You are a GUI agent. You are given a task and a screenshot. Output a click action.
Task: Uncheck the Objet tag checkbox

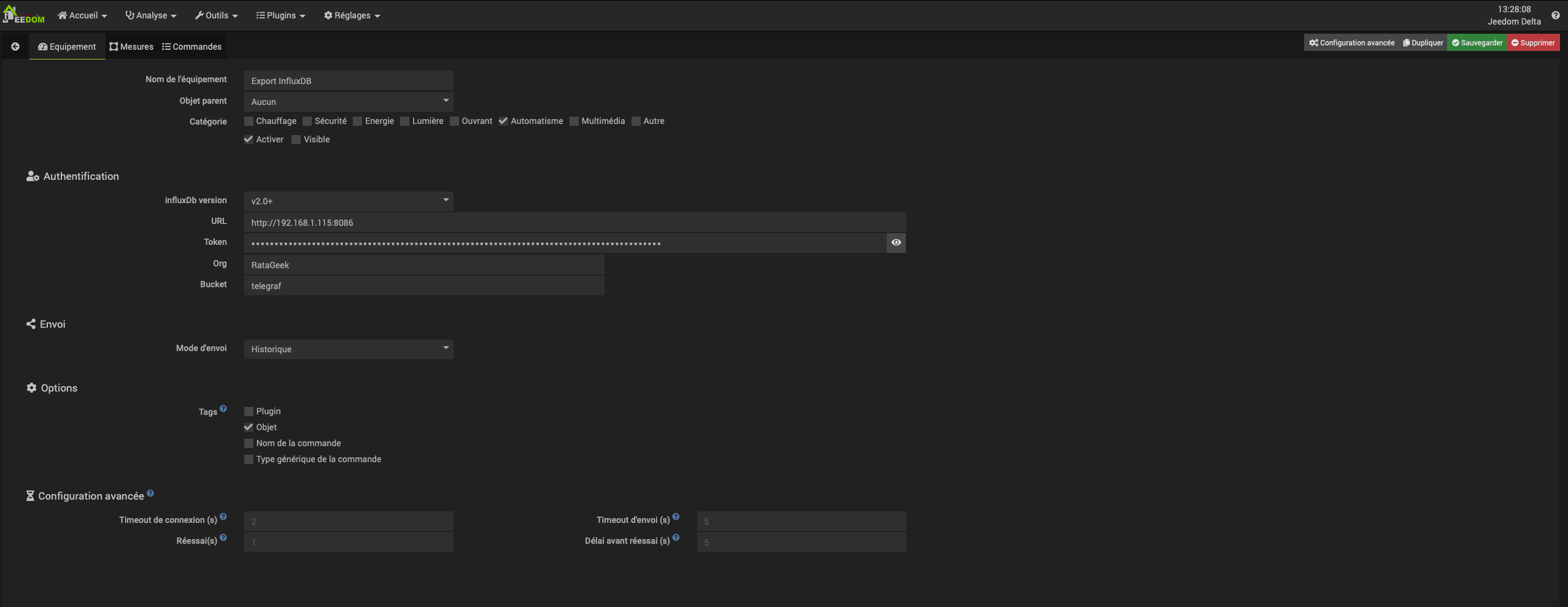[x=249, y=428]
